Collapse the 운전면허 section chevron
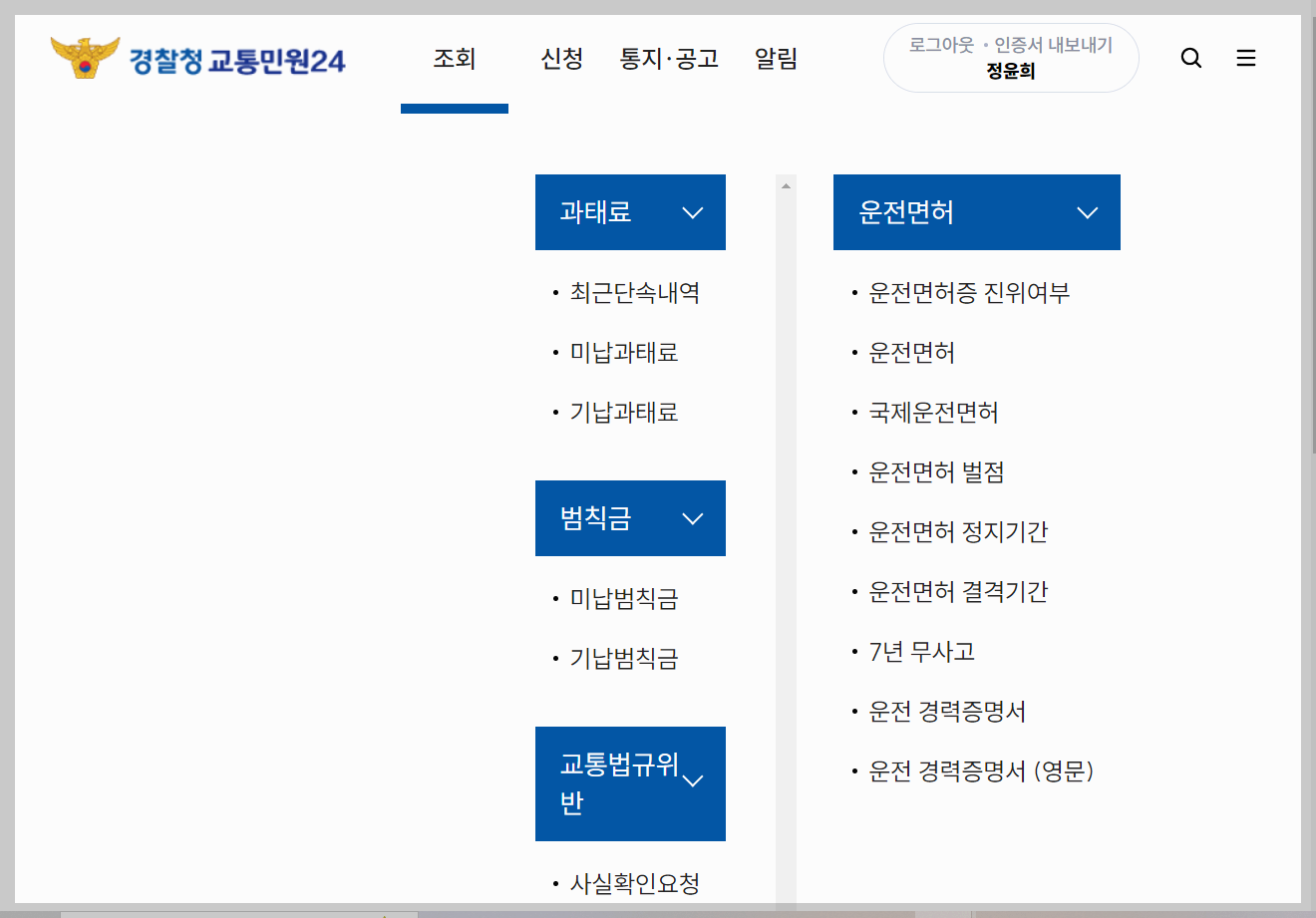This screenshot has width=1316, height=918. [x=1088, y=211]
